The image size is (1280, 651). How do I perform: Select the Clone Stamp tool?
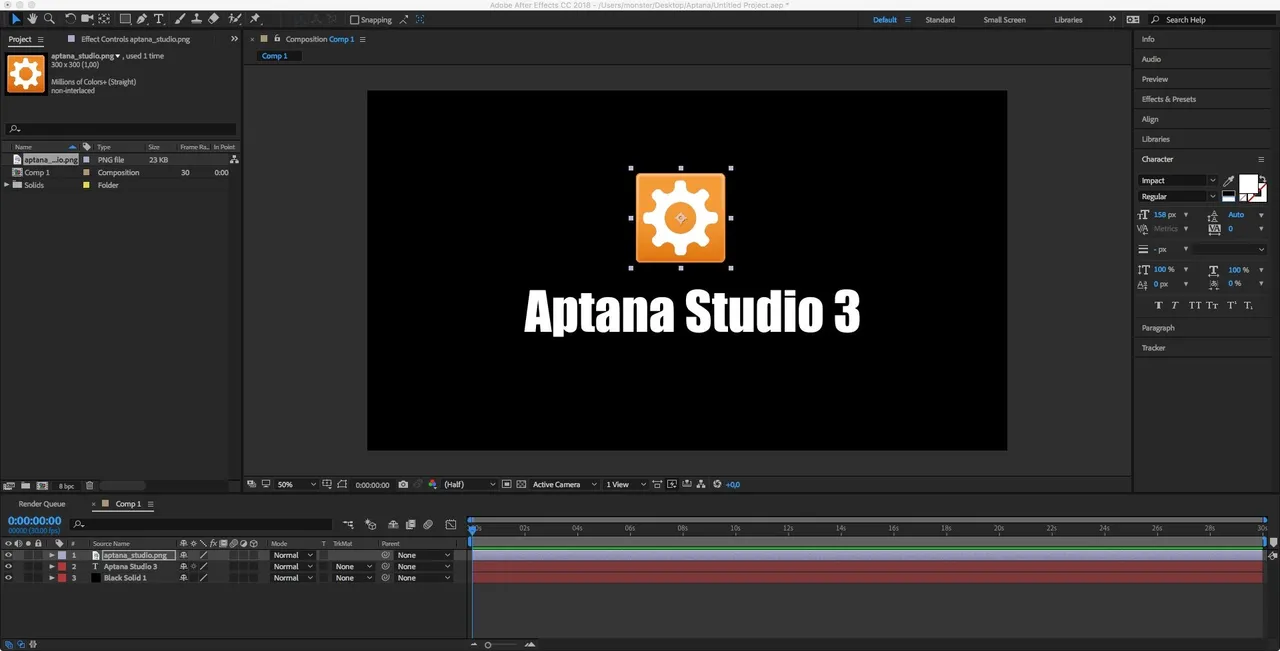pos(196,19)
